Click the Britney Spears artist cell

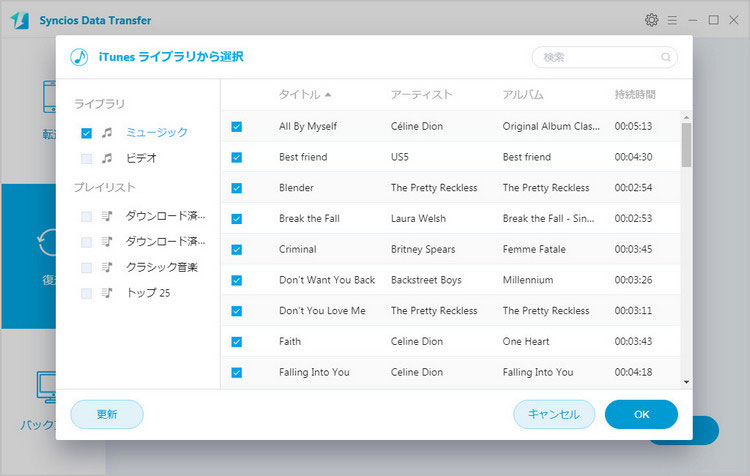(x=423, y=249)
